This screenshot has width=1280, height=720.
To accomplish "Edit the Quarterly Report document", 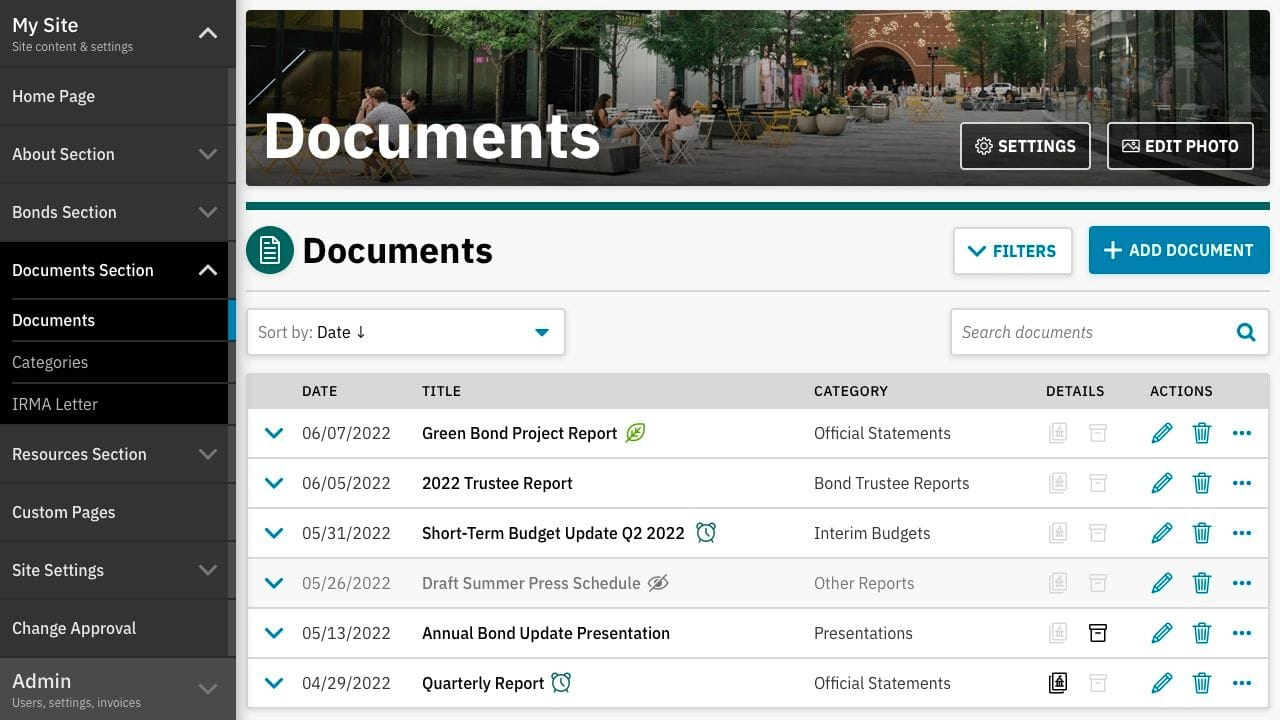I will coord(1161,683).
